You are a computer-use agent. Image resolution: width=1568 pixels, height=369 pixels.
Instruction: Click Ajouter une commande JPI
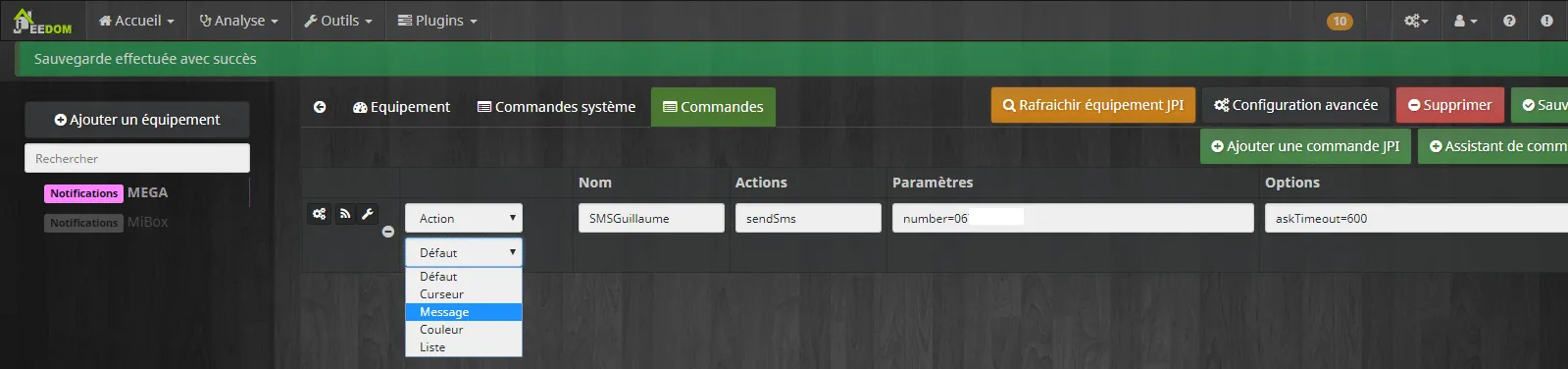click(1305, 146)
